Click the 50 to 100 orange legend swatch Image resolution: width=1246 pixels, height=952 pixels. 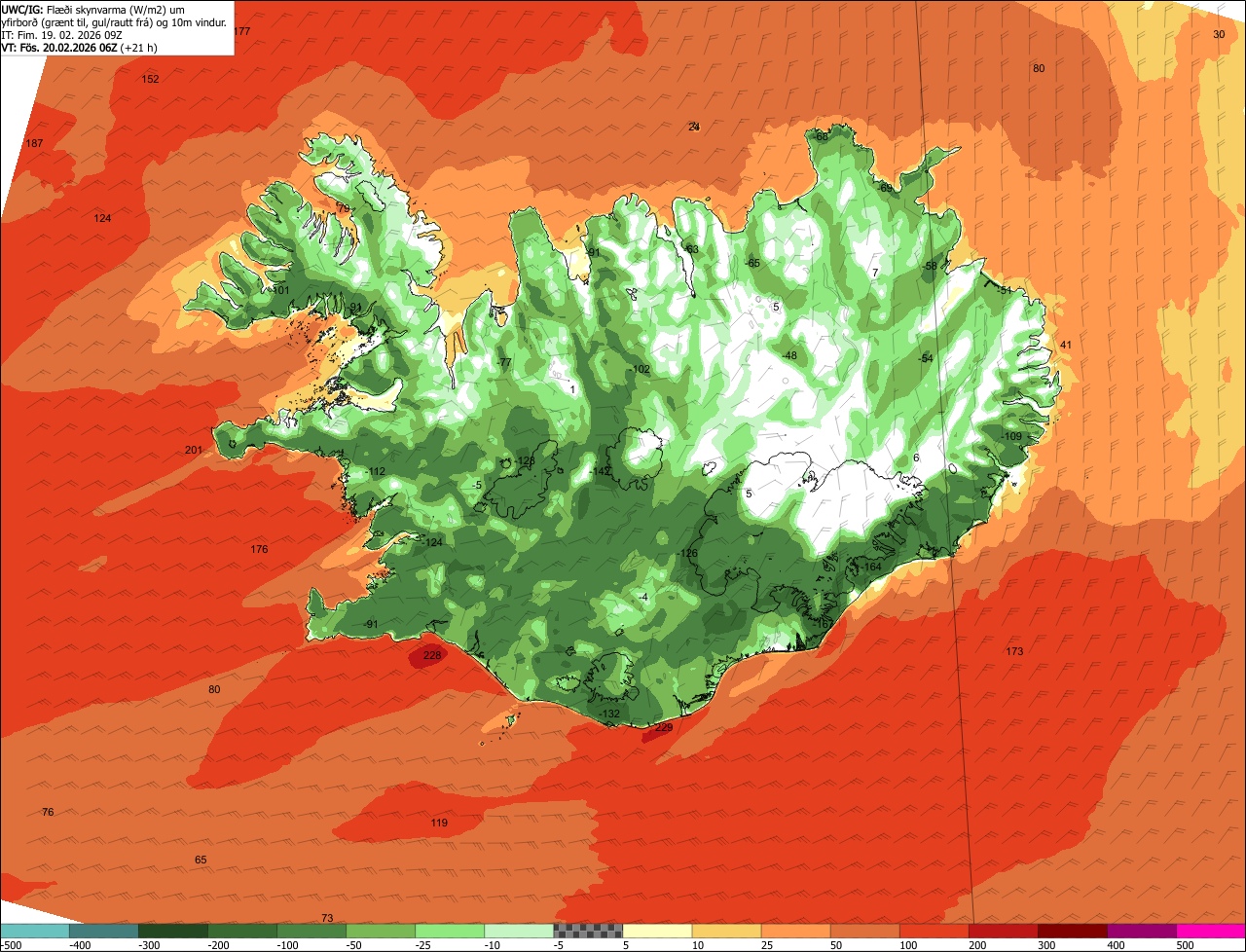click(864, 931)
